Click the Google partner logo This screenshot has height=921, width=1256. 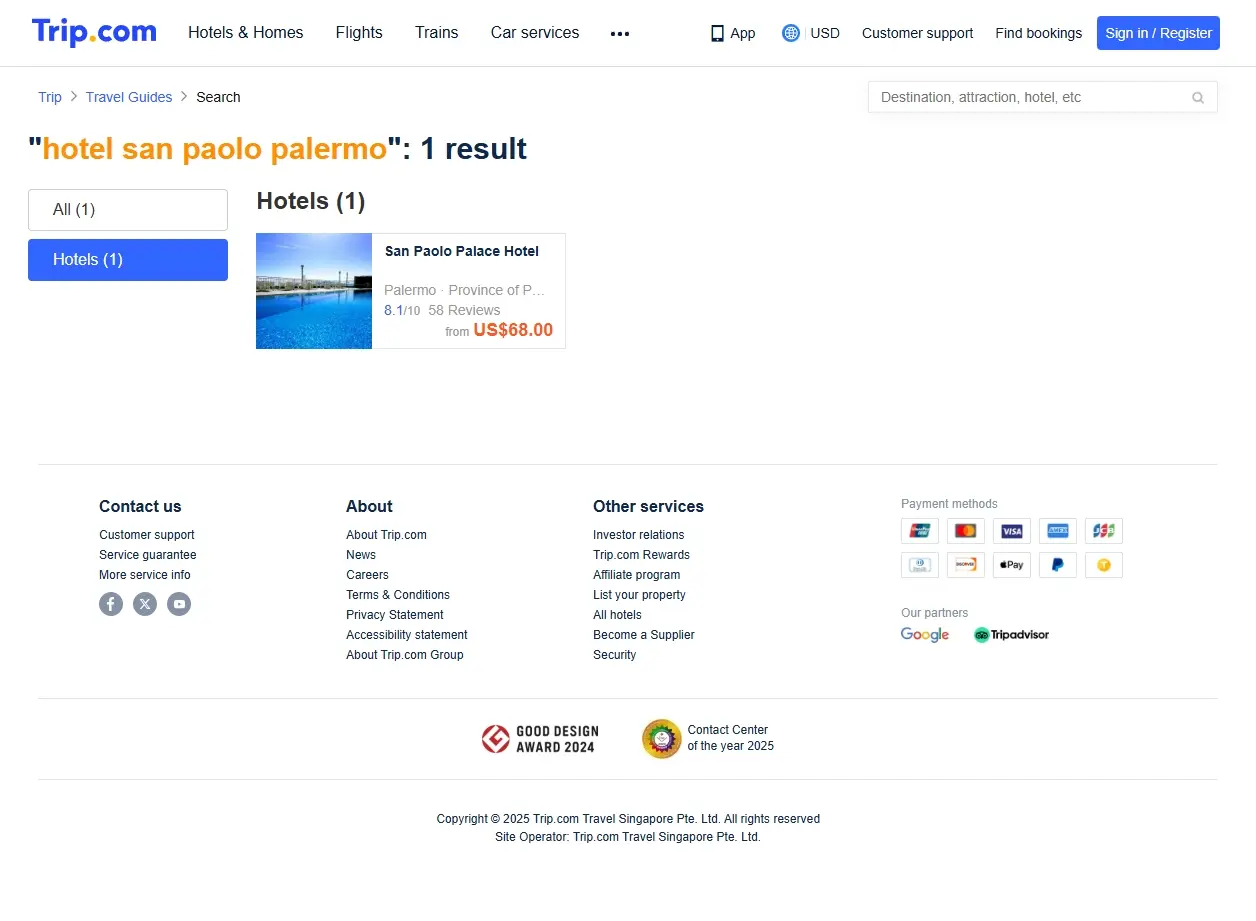[x=925, y=635]
